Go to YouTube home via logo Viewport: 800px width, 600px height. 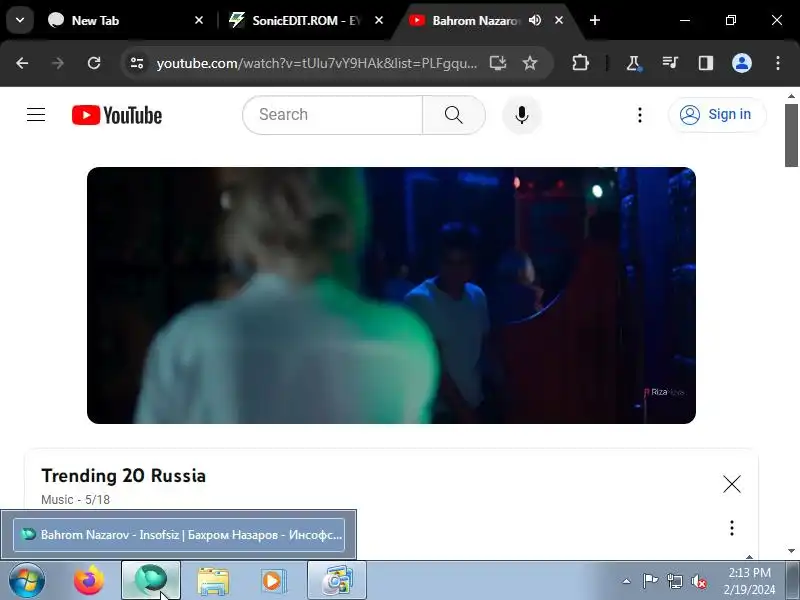click(117, 115)
